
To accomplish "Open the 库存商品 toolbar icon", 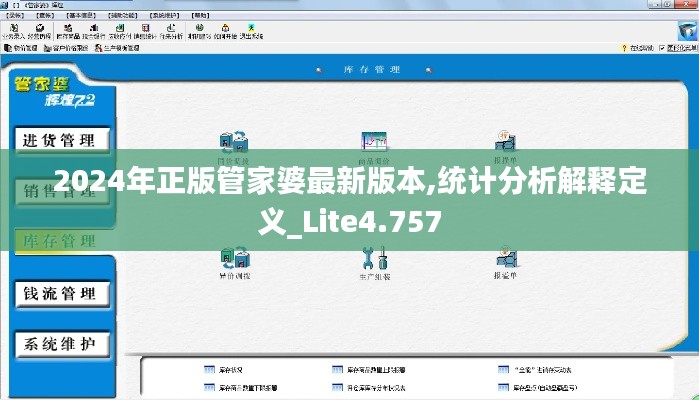I will 68,32.
